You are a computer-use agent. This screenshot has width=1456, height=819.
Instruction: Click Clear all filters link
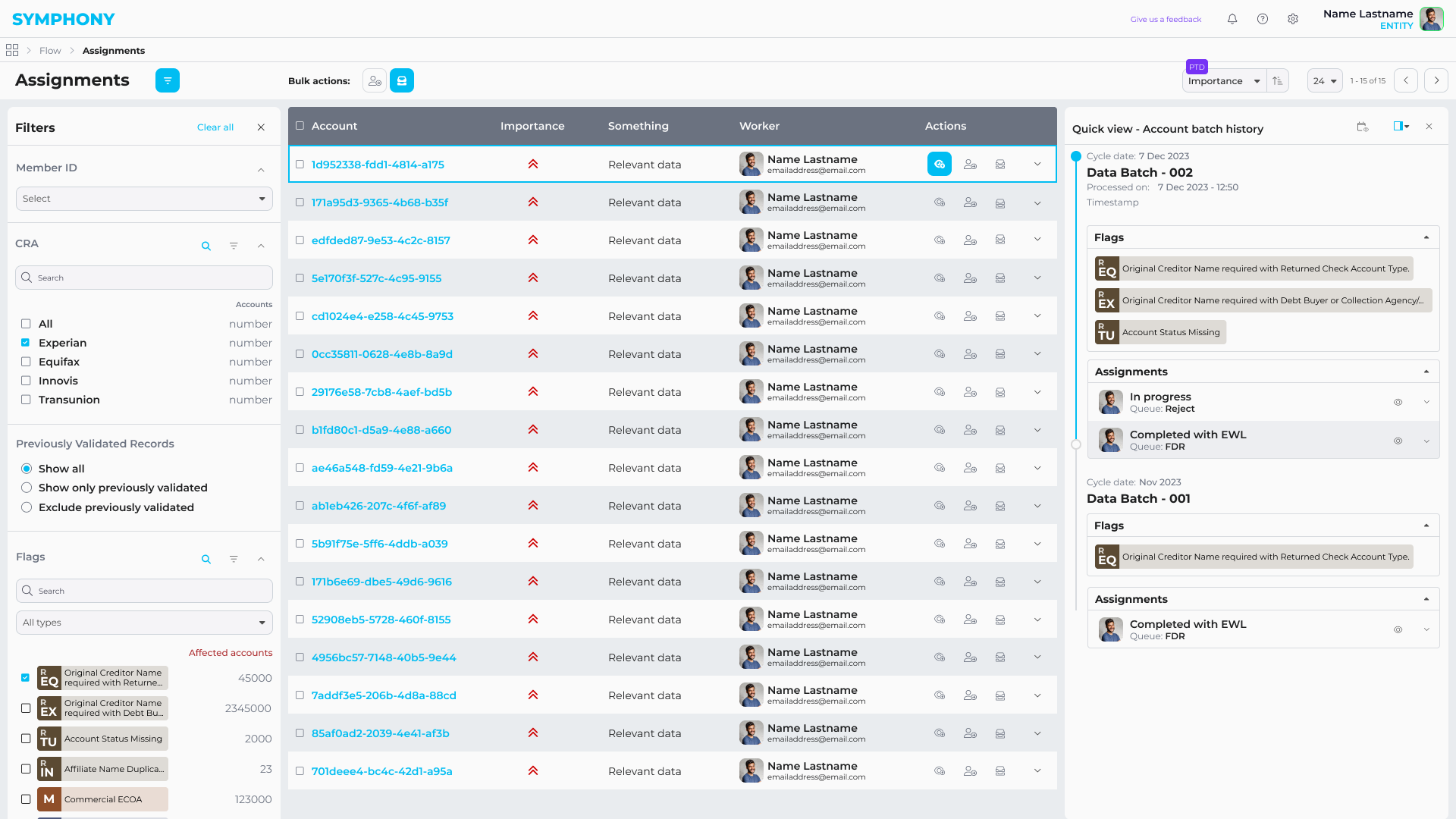click(215, 127)
